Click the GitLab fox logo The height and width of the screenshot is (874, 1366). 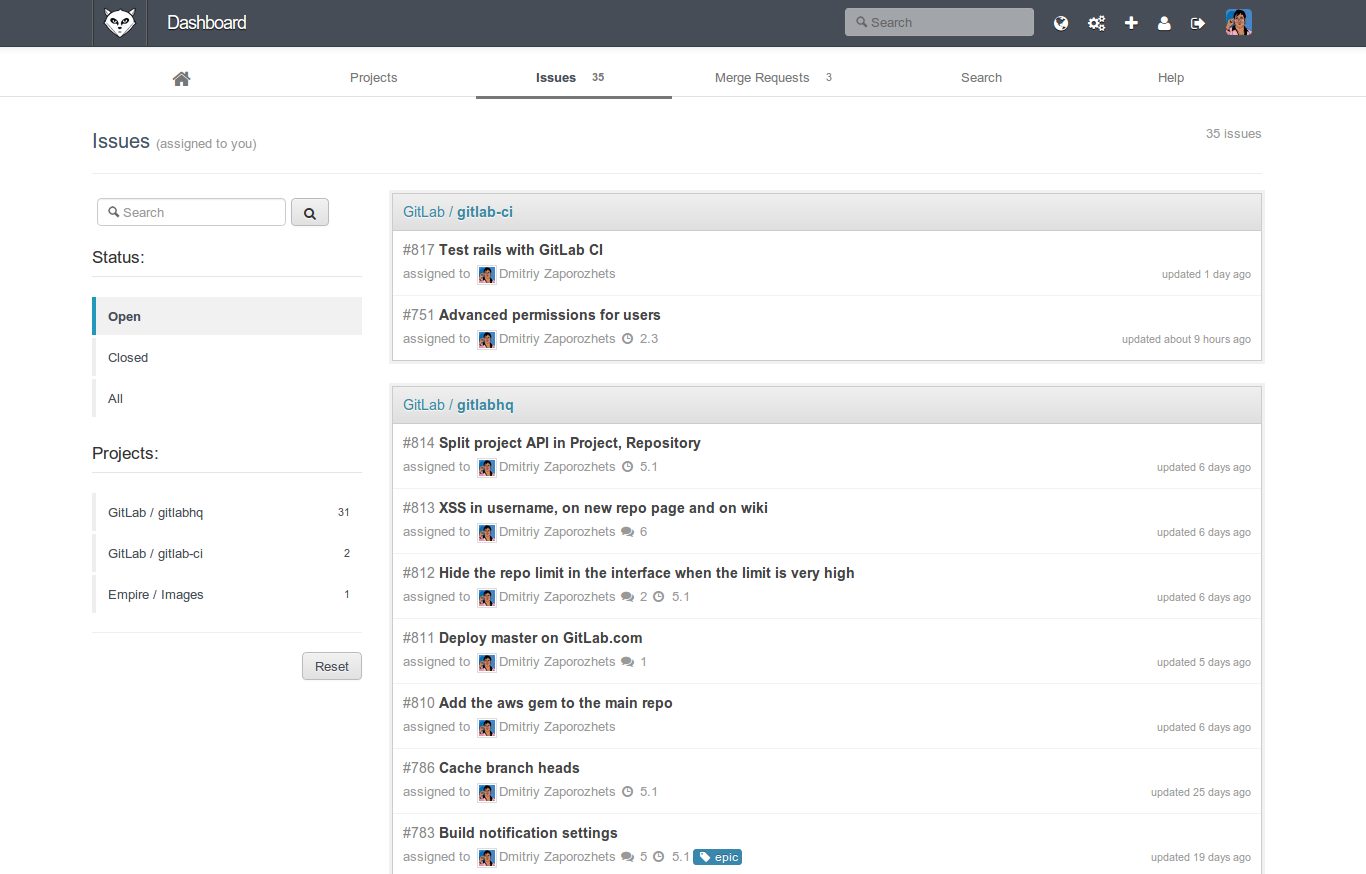pyautogui.click(x=120, y=23)
